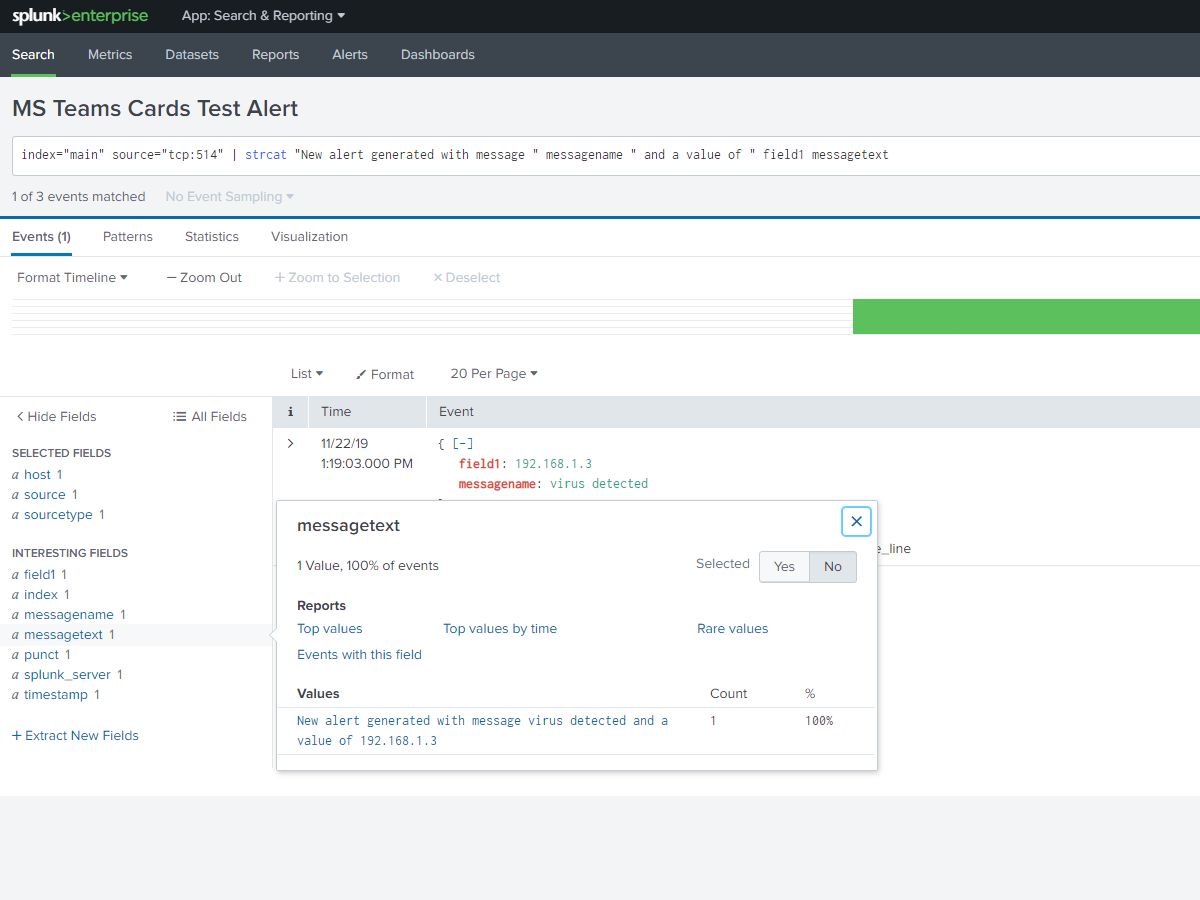Open the Metrics nav item
Viewport: 1200px width, 900px height.
[x=110, y=55]
